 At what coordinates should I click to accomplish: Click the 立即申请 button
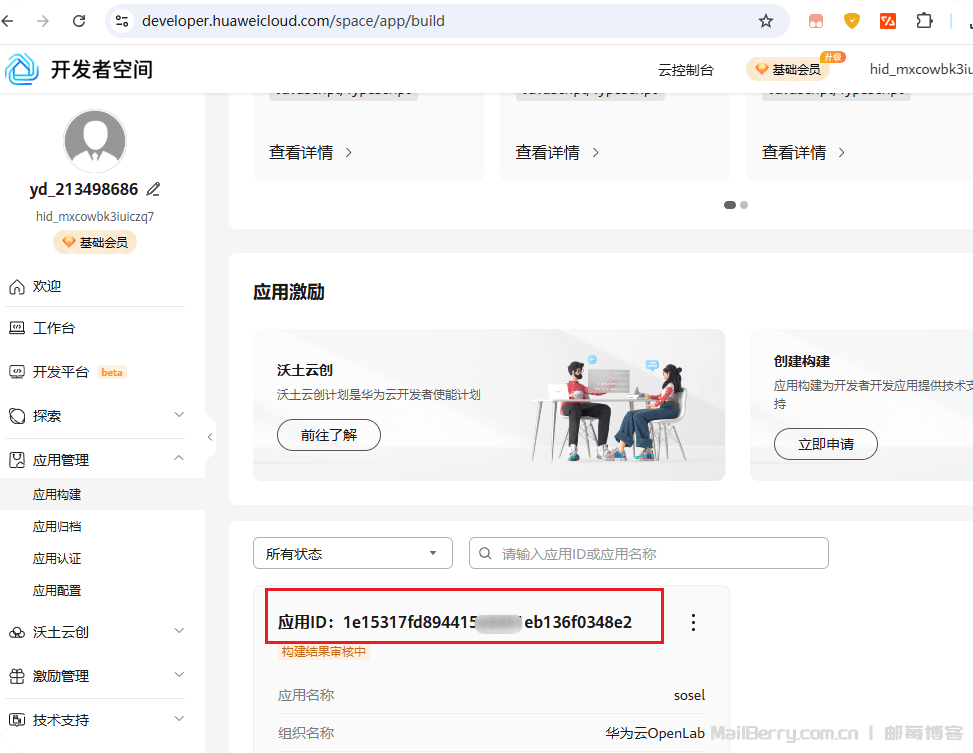825,444
